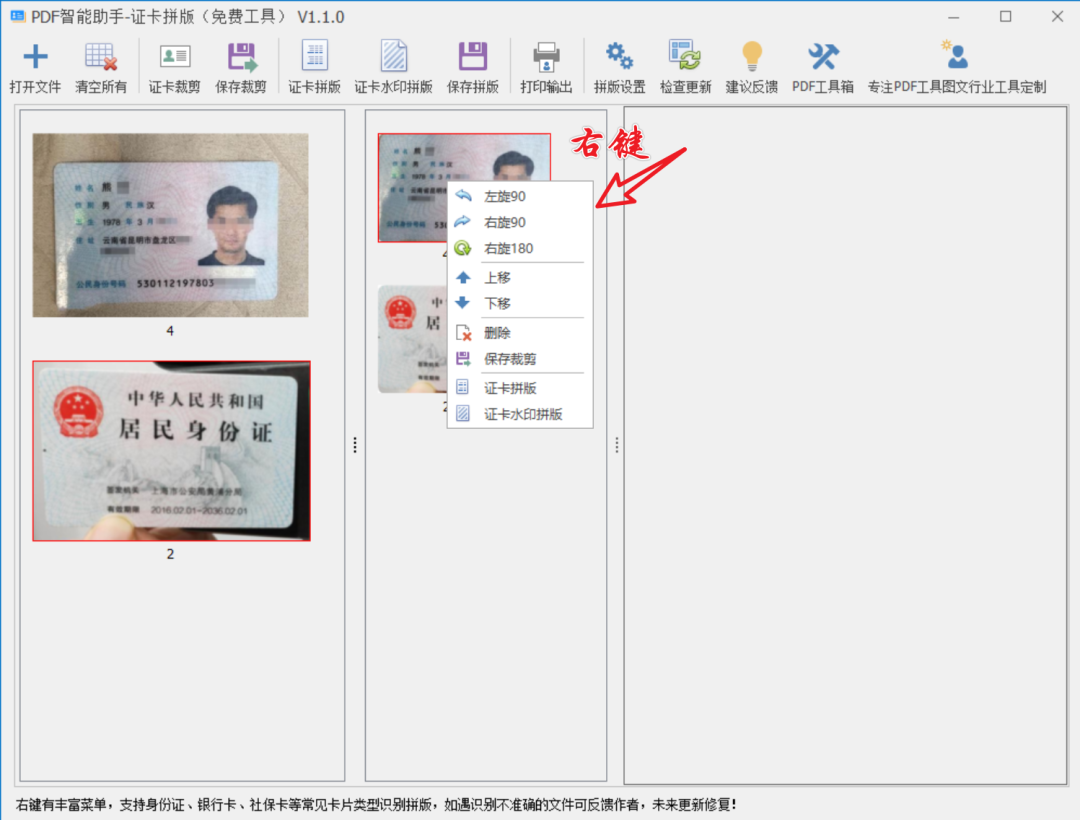Click the 证卡水印拼版 watermark layout icon
Viewport: 1080px width, 820px height.
coord(393,58)
